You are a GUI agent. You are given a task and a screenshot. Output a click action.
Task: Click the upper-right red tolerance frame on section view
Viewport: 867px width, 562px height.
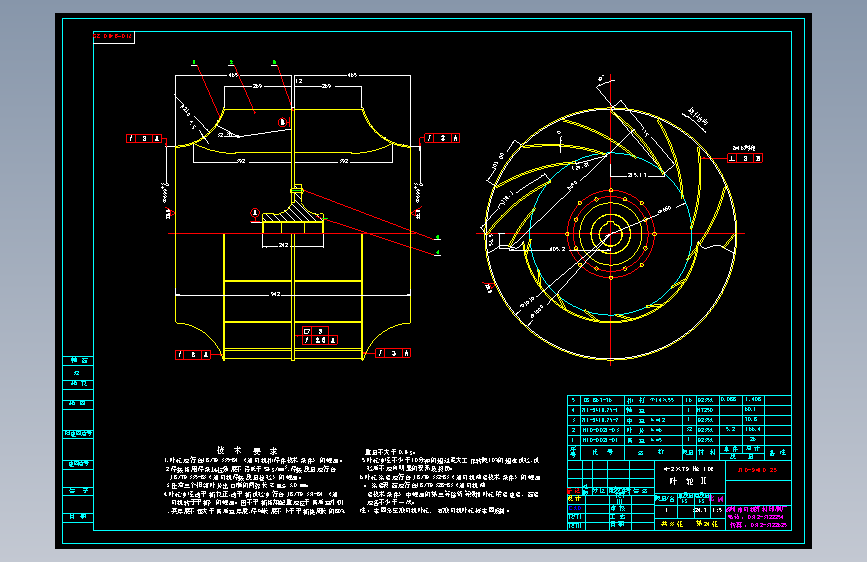442,138
